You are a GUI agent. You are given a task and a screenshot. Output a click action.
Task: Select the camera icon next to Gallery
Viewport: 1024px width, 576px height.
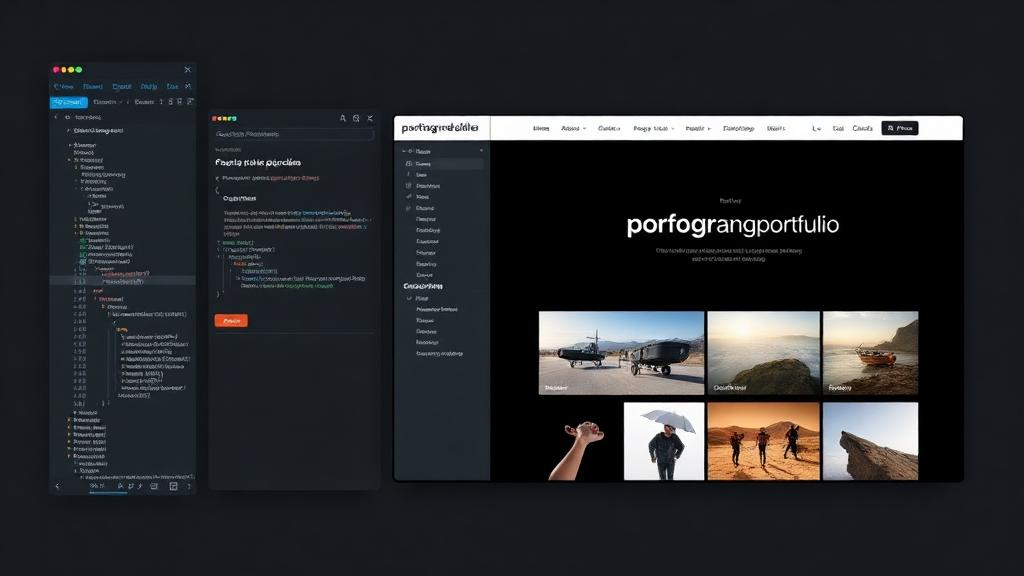[x=408, y=163]
